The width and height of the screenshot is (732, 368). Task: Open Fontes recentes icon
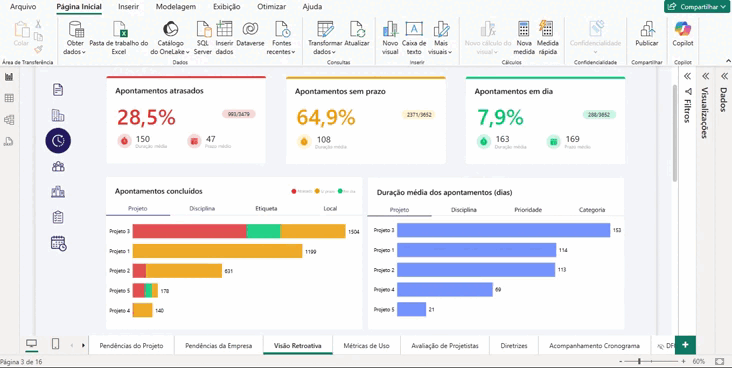(282, 29)
